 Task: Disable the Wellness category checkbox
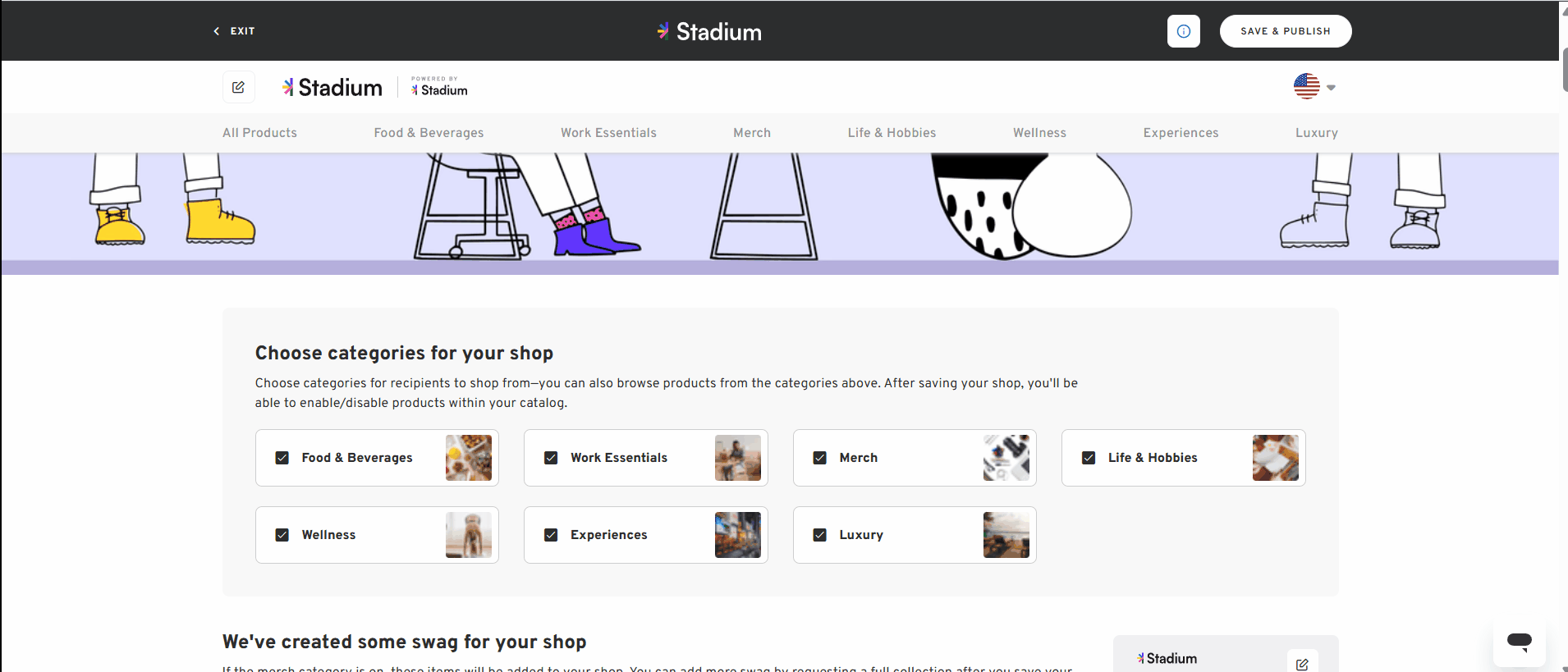coord(282,534)
